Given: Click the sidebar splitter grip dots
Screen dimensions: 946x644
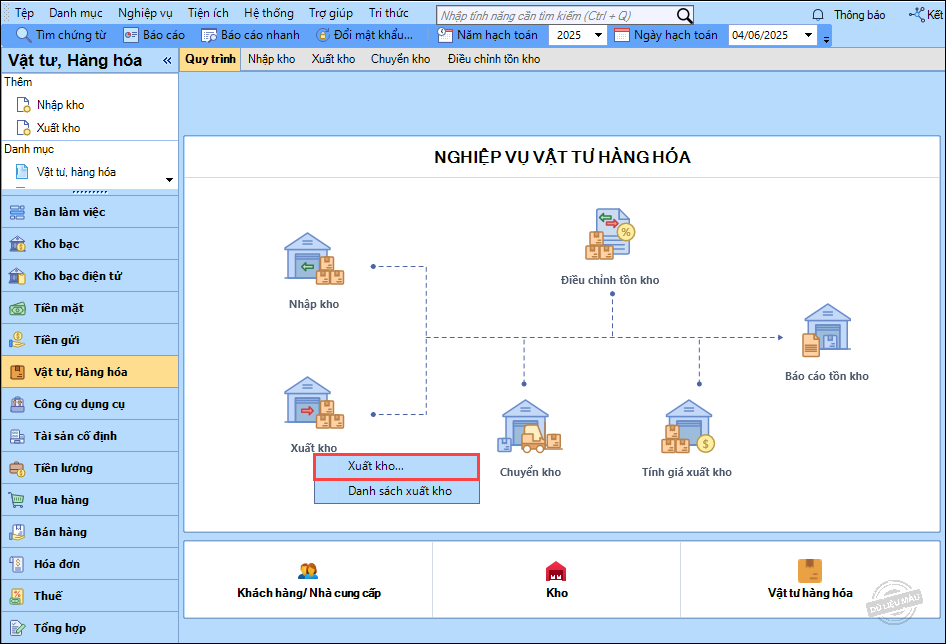Looking at the screenshot, I should click(x=90, y=193).
